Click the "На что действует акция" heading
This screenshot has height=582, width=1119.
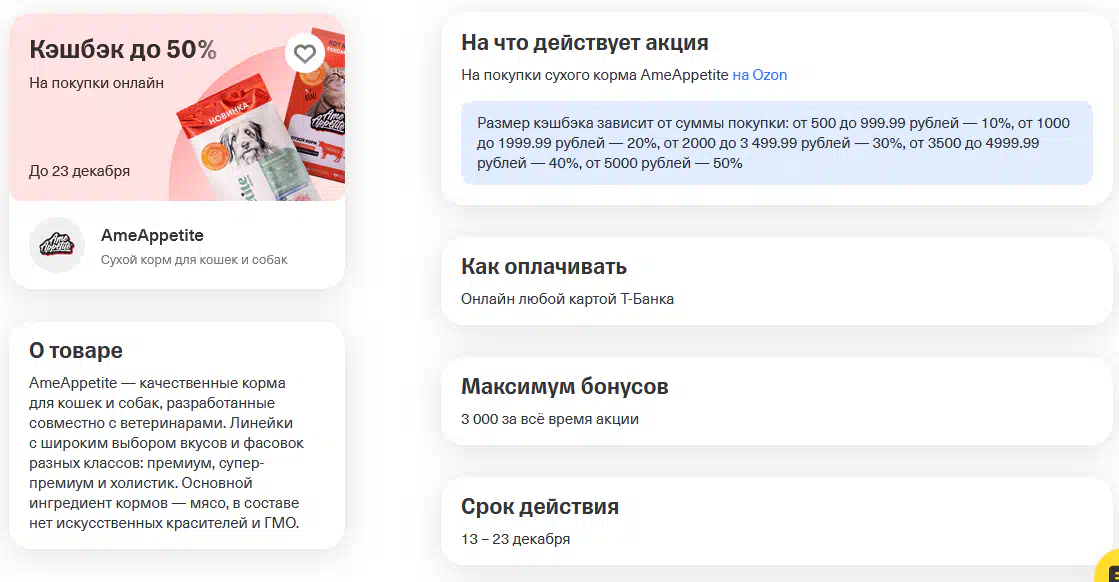click(x=584, y=43)
